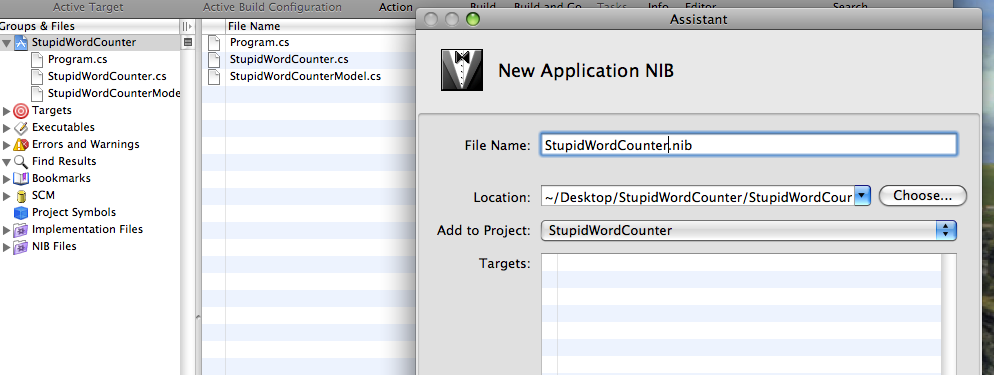Click the Targets bullseye icon
The height and width of the screenshot is (375, 994).
(x=21, y=111)
